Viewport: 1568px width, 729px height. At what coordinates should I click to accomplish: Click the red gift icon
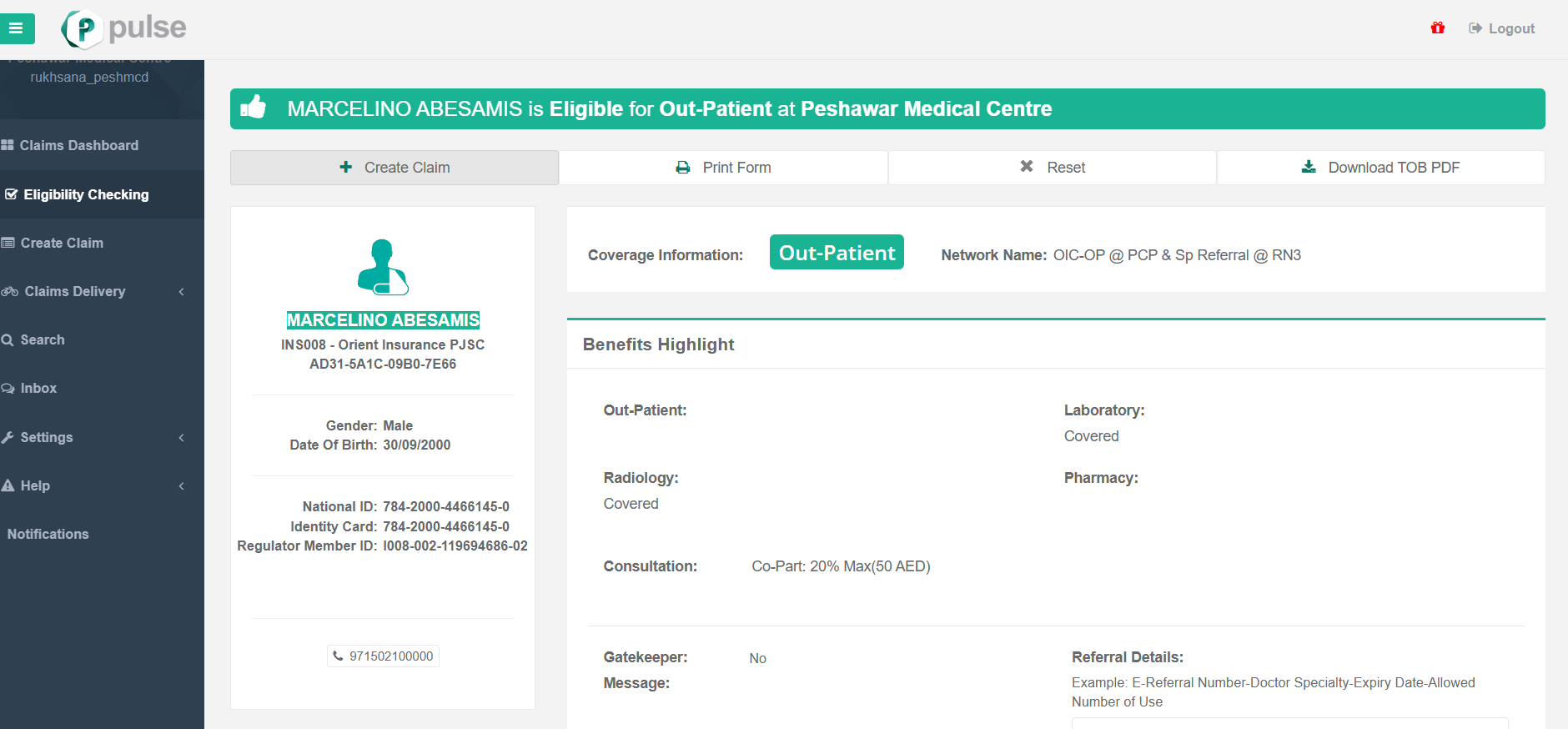coord(1438,28)
